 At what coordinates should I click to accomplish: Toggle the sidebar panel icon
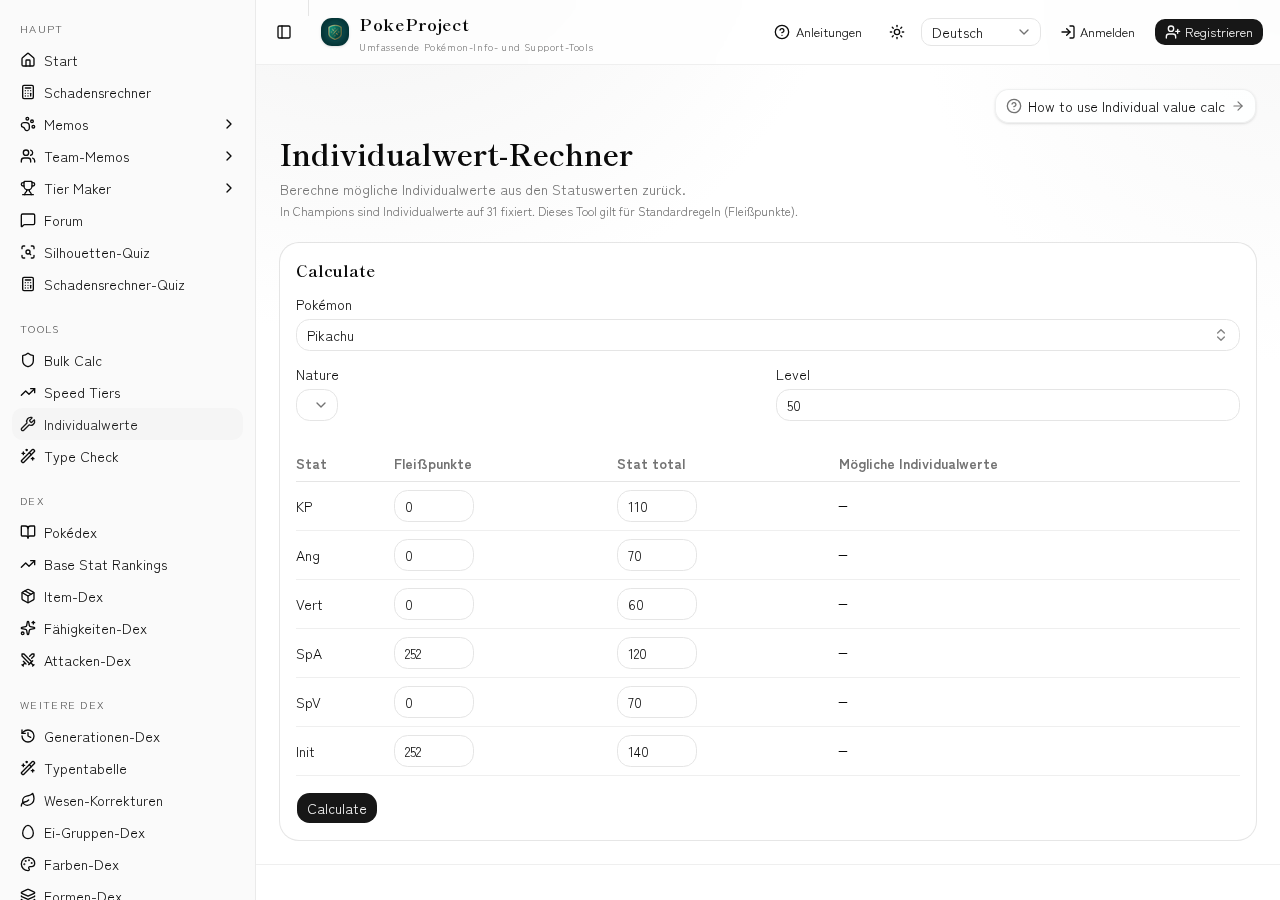(x=284, y=32)
